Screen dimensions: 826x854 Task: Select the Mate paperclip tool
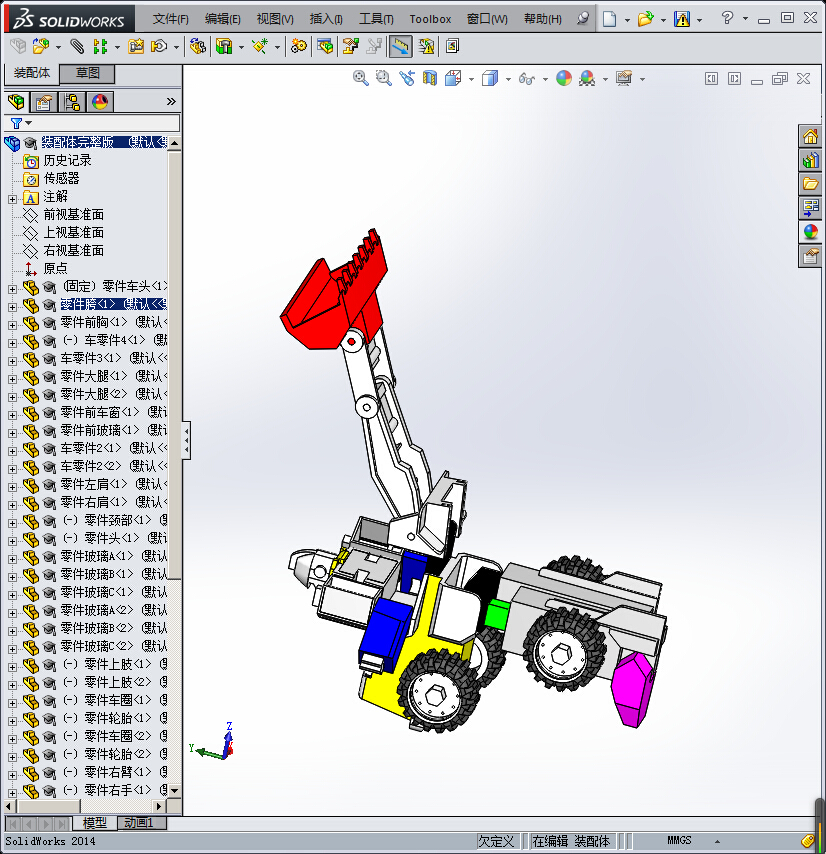click(77, 46)
